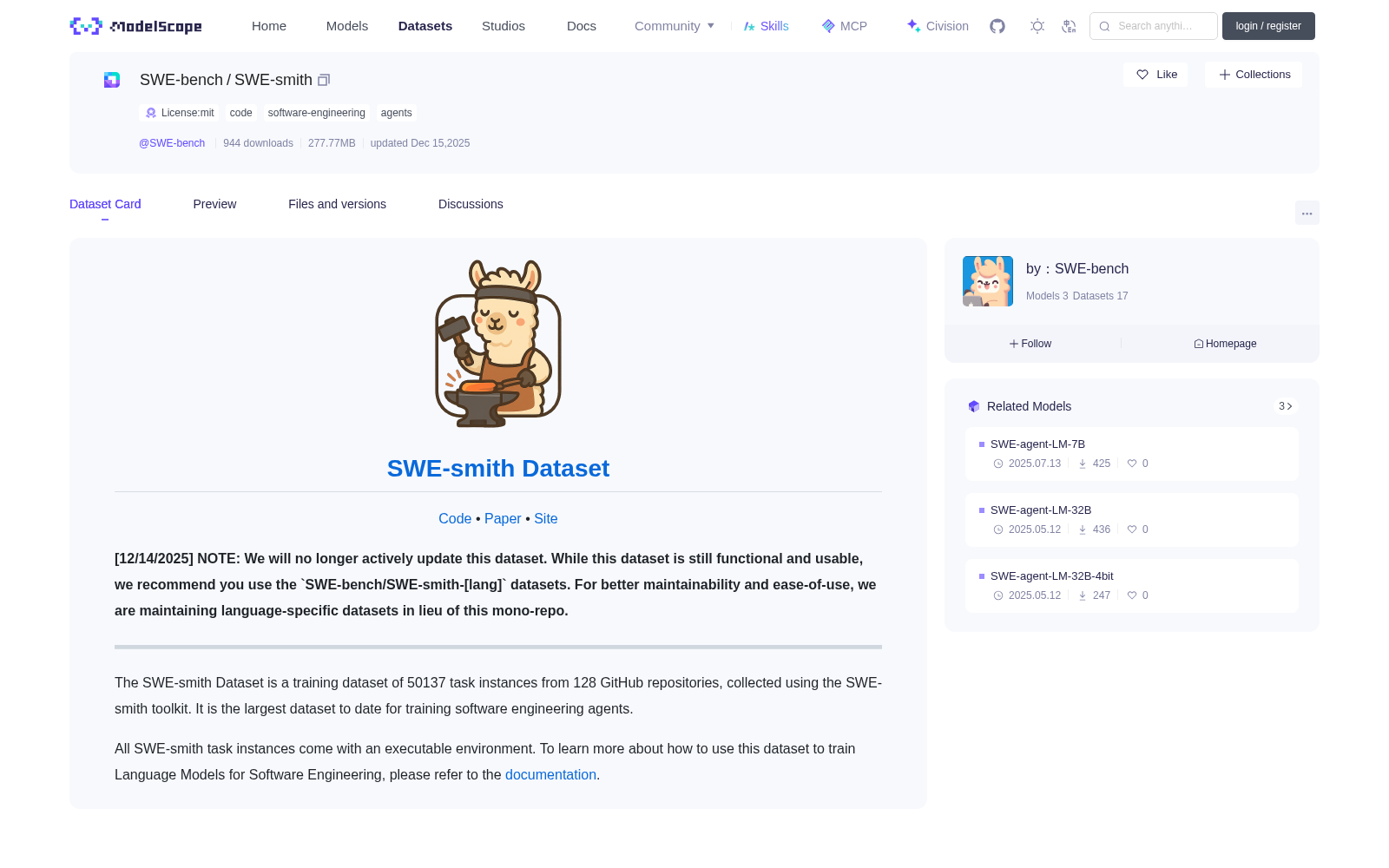Open the SWE-bench Homepage button
The image size is (1389, 868).
coord(1225,344)
